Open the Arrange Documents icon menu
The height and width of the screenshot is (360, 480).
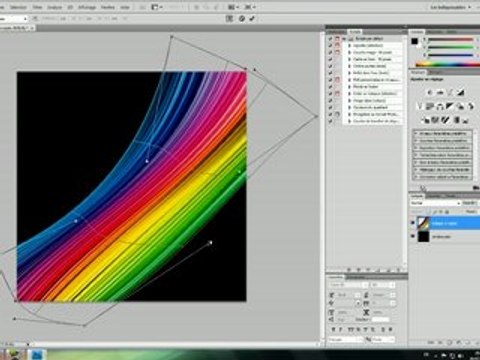(233, 7)
